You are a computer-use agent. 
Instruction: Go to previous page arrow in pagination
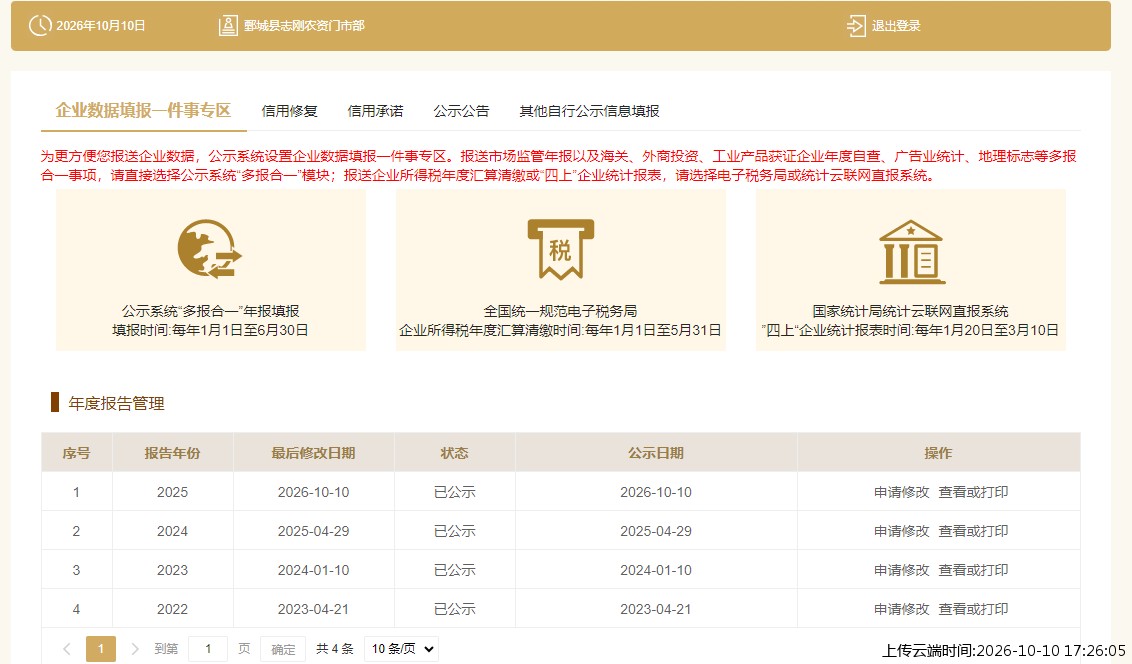tap(66, 649)
